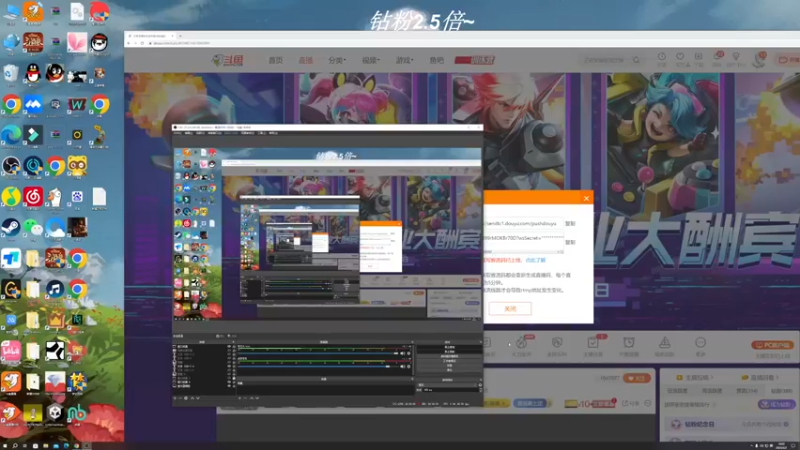Open Douyu watch history clock icon
The width and height of the screenshot is (800, 450).
(x=662, y=57)
